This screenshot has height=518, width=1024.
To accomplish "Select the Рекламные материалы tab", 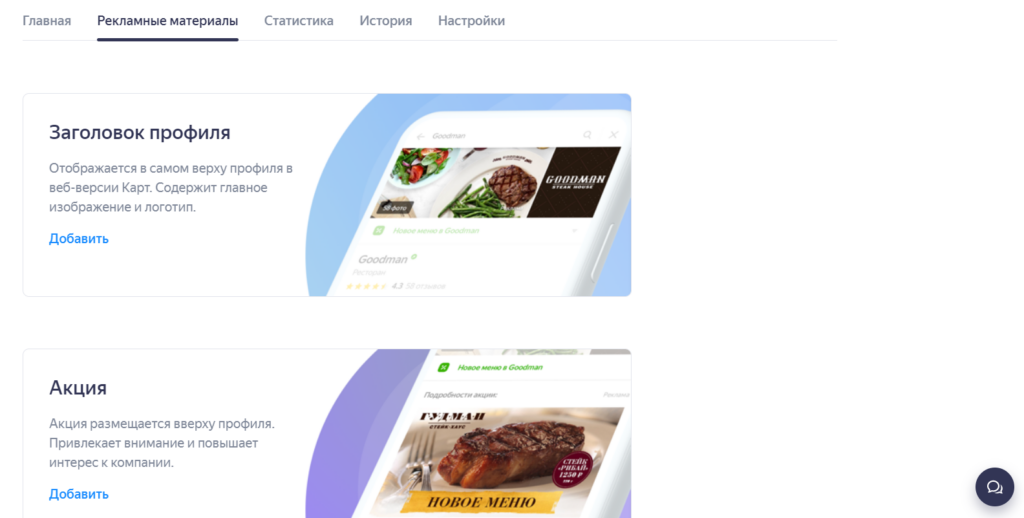I will click(x=167, y=21).
